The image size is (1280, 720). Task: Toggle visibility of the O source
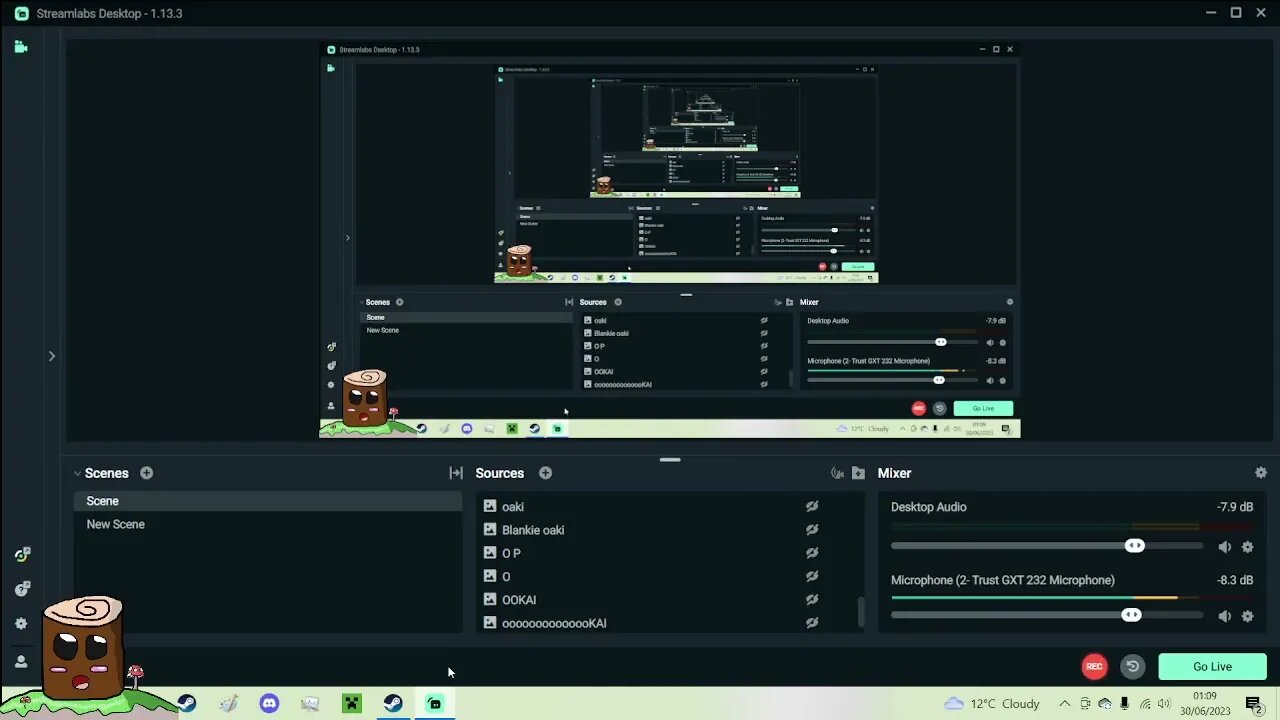click(812, 576)
